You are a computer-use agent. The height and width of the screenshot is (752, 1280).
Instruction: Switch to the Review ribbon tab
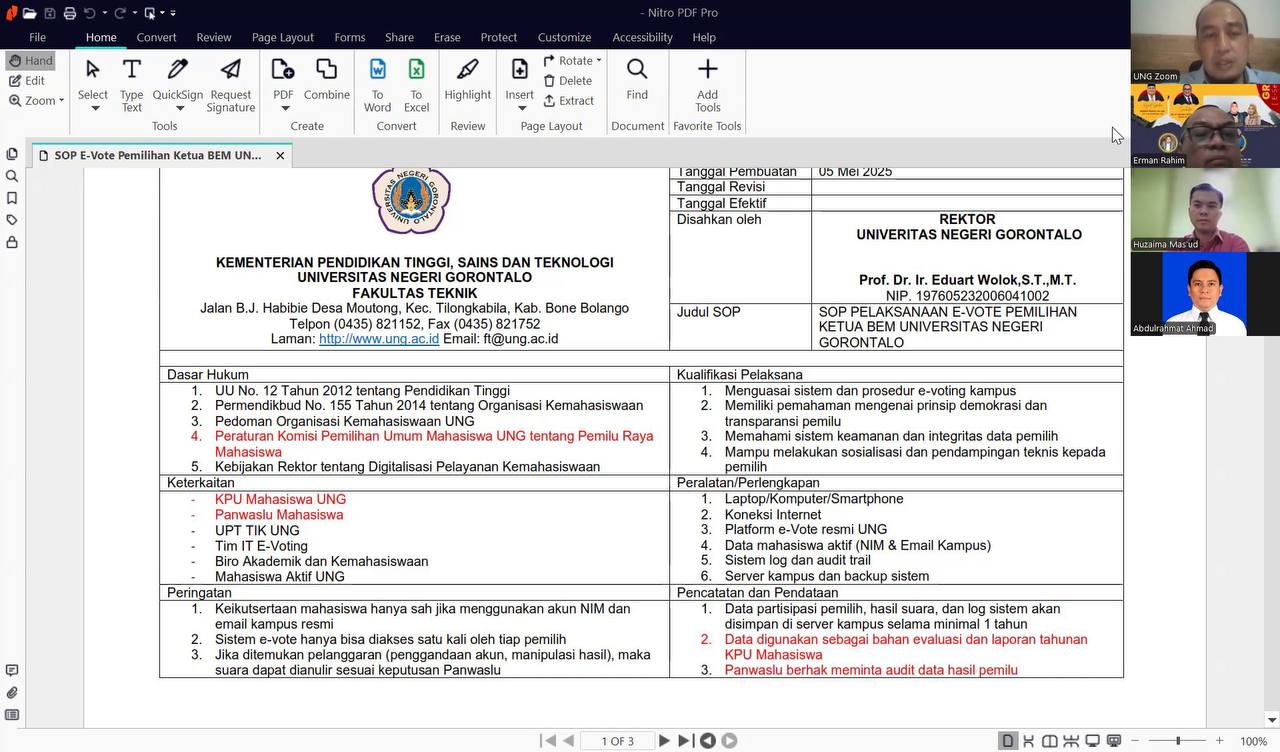coord(214,37)
